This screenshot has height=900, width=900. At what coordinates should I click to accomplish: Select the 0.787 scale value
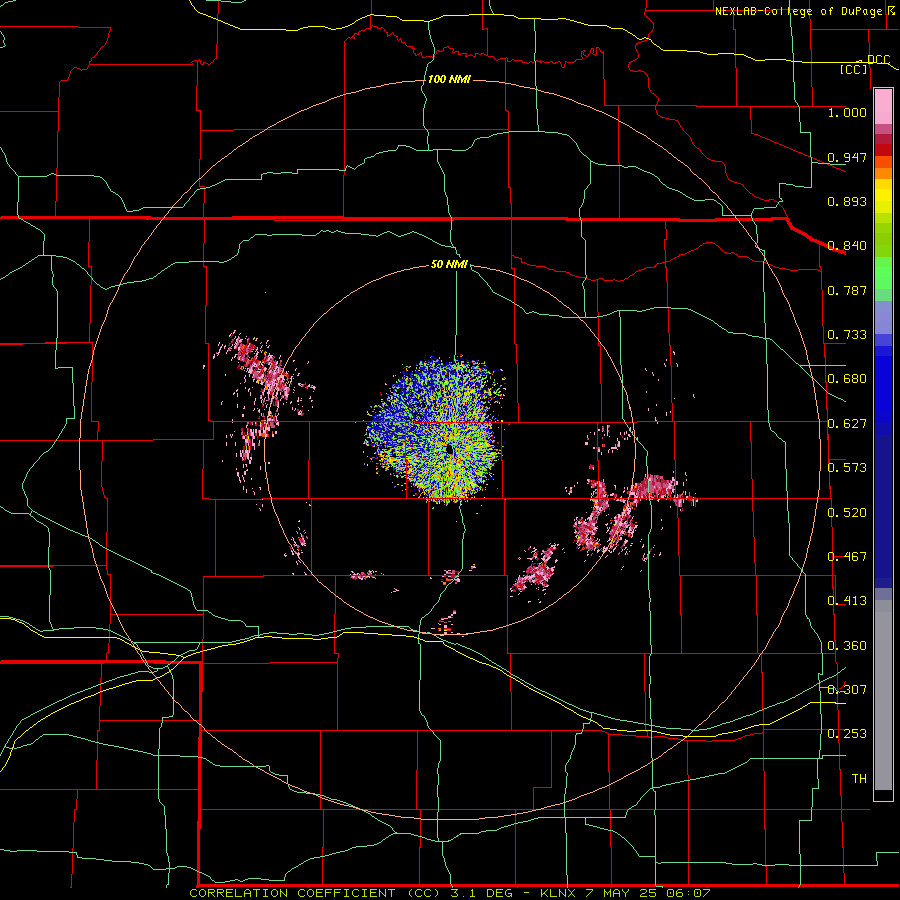tap(847, 290)
